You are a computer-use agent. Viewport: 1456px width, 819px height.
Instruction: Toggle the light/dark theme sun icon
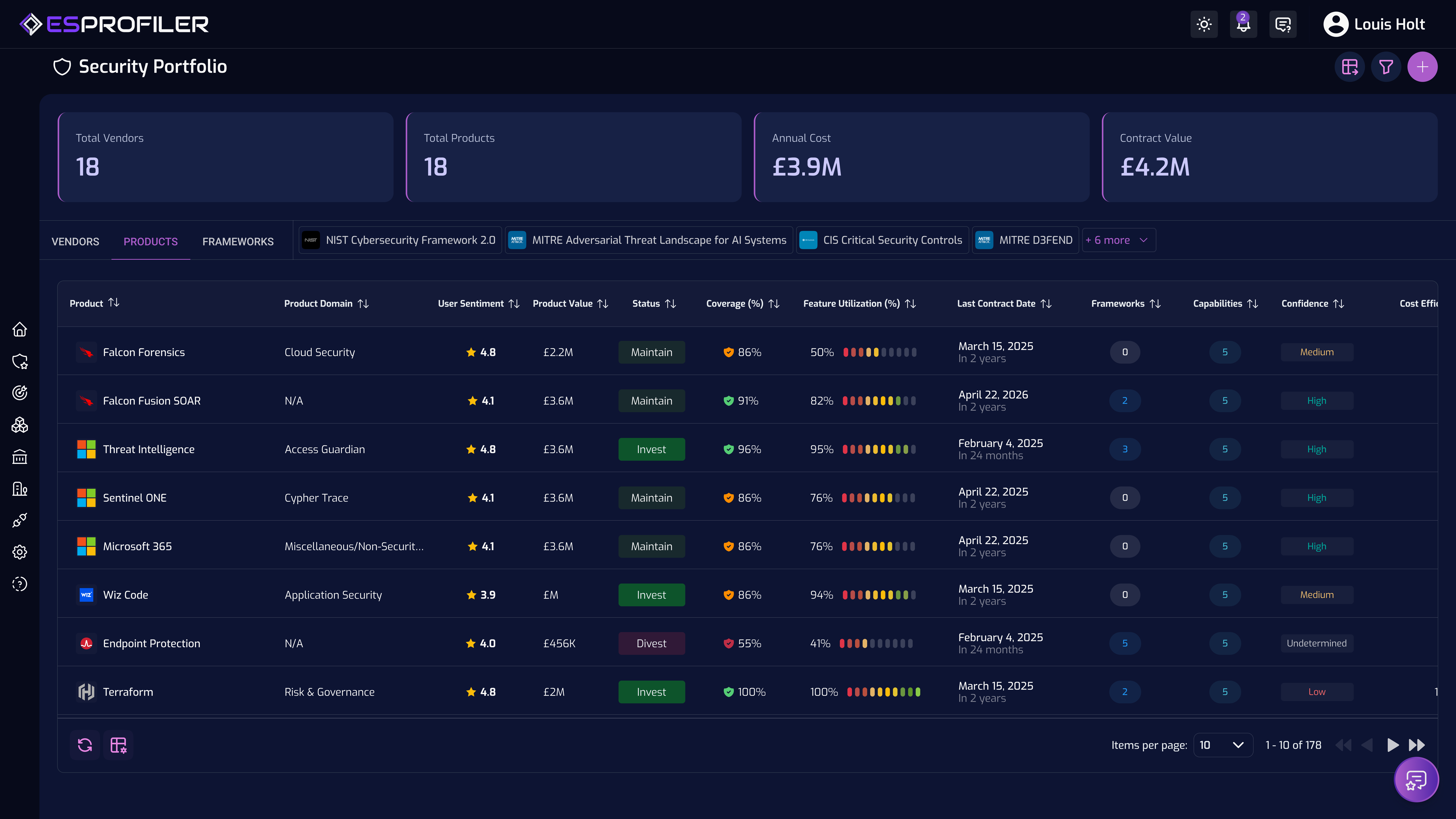coord(1204,24)
